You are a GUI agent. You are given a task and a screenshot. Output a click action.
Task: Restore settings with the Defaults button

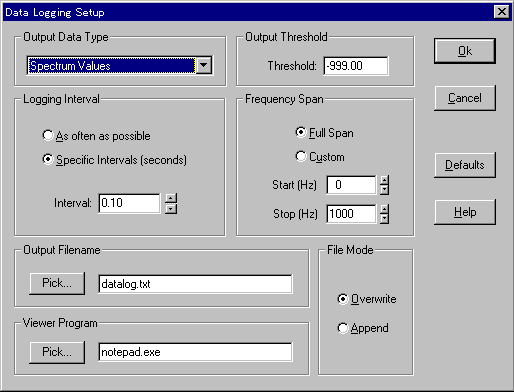coord(465,165)
